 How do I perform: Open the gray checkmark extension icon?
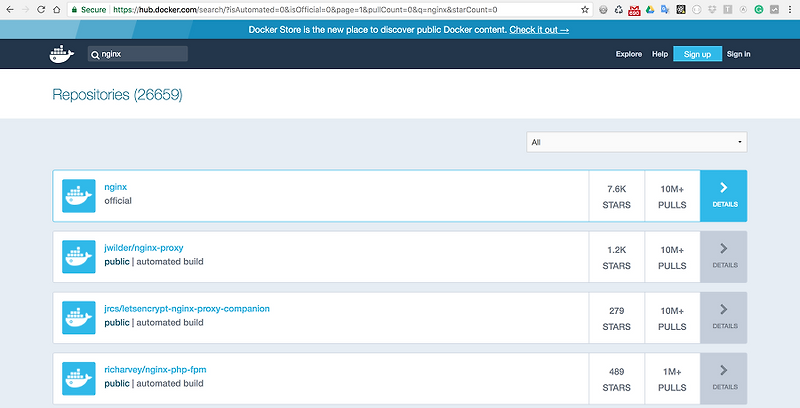coord(774,10)
